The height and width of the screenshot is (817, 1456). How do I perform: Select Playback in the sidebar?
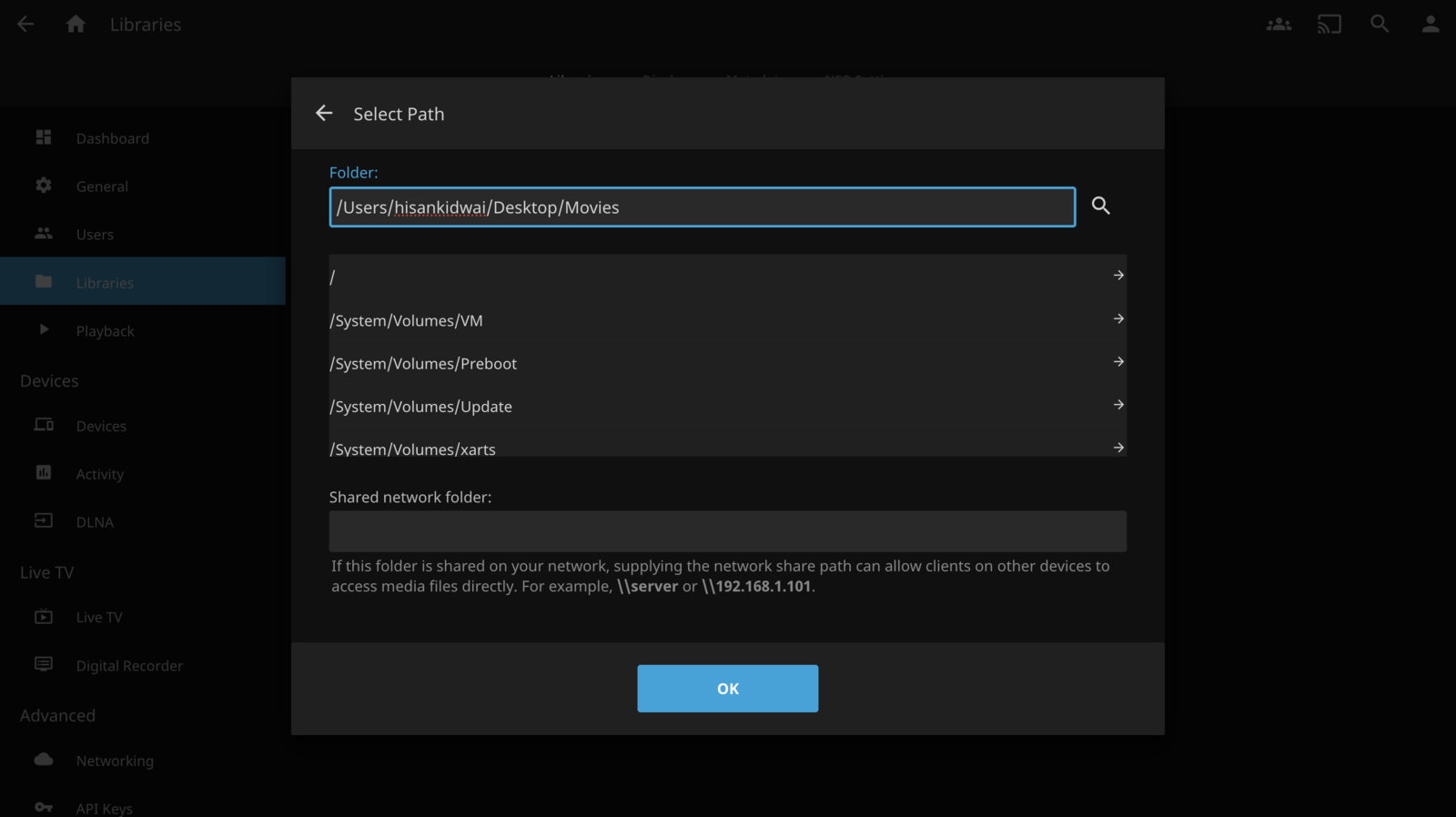tap(105, 331)
